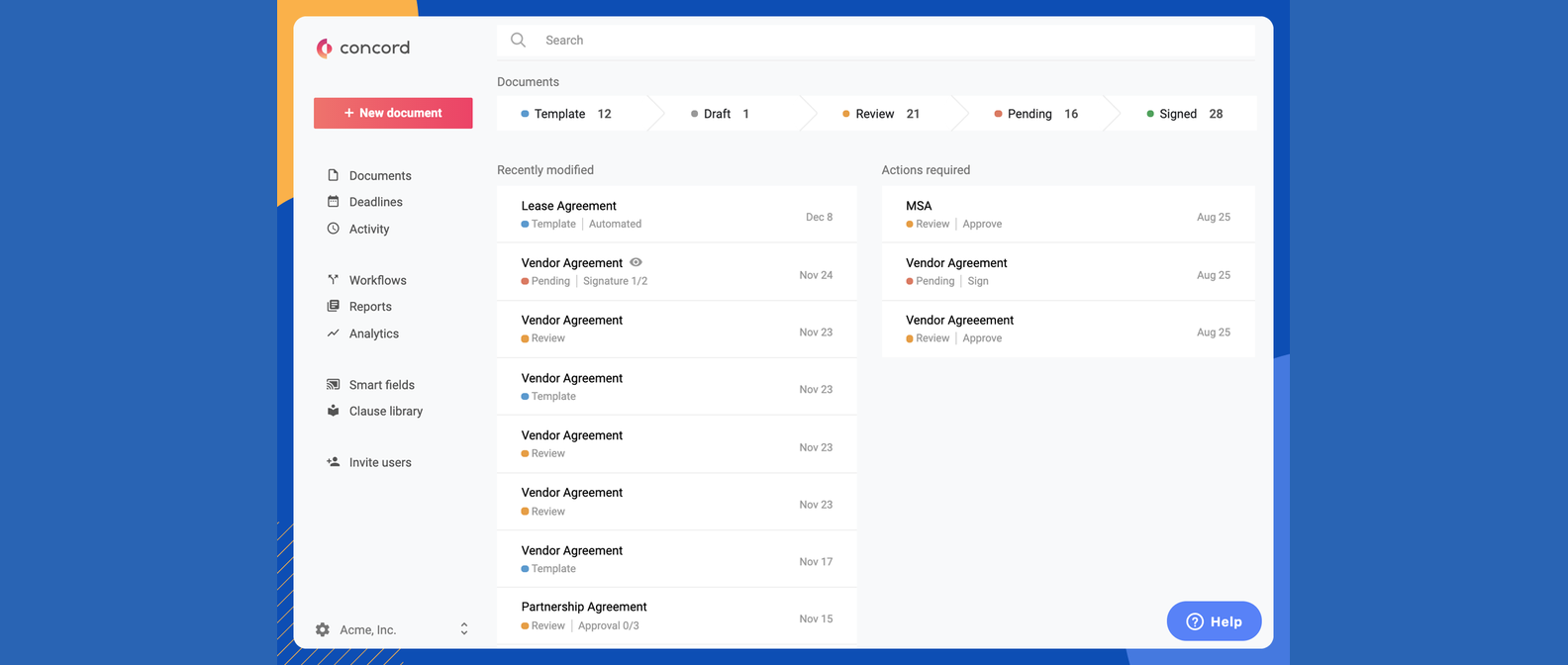The height and width of the screenshot is (665, 1568).
Task: Click the Concord logo icon
Action: click(x=324, y=47)
